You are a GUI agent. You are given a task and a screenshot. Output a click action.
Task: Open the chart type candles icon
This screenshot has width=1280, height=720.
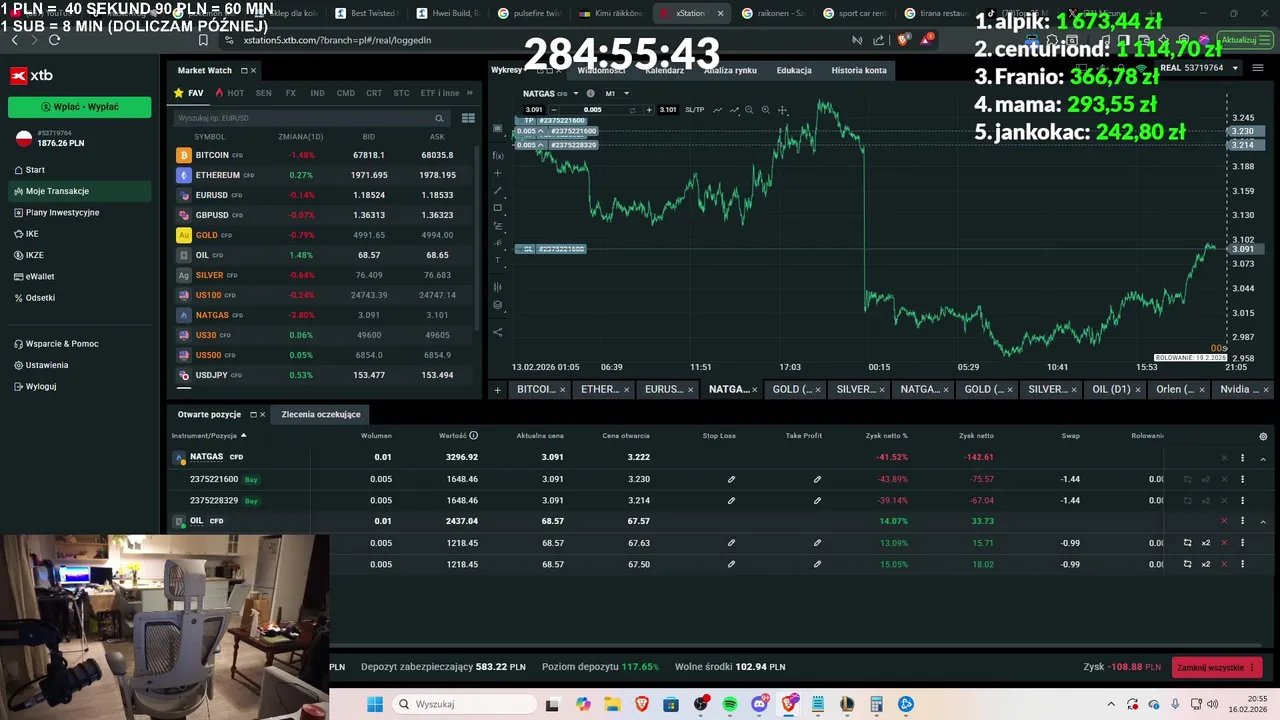[x=498, y=287]
